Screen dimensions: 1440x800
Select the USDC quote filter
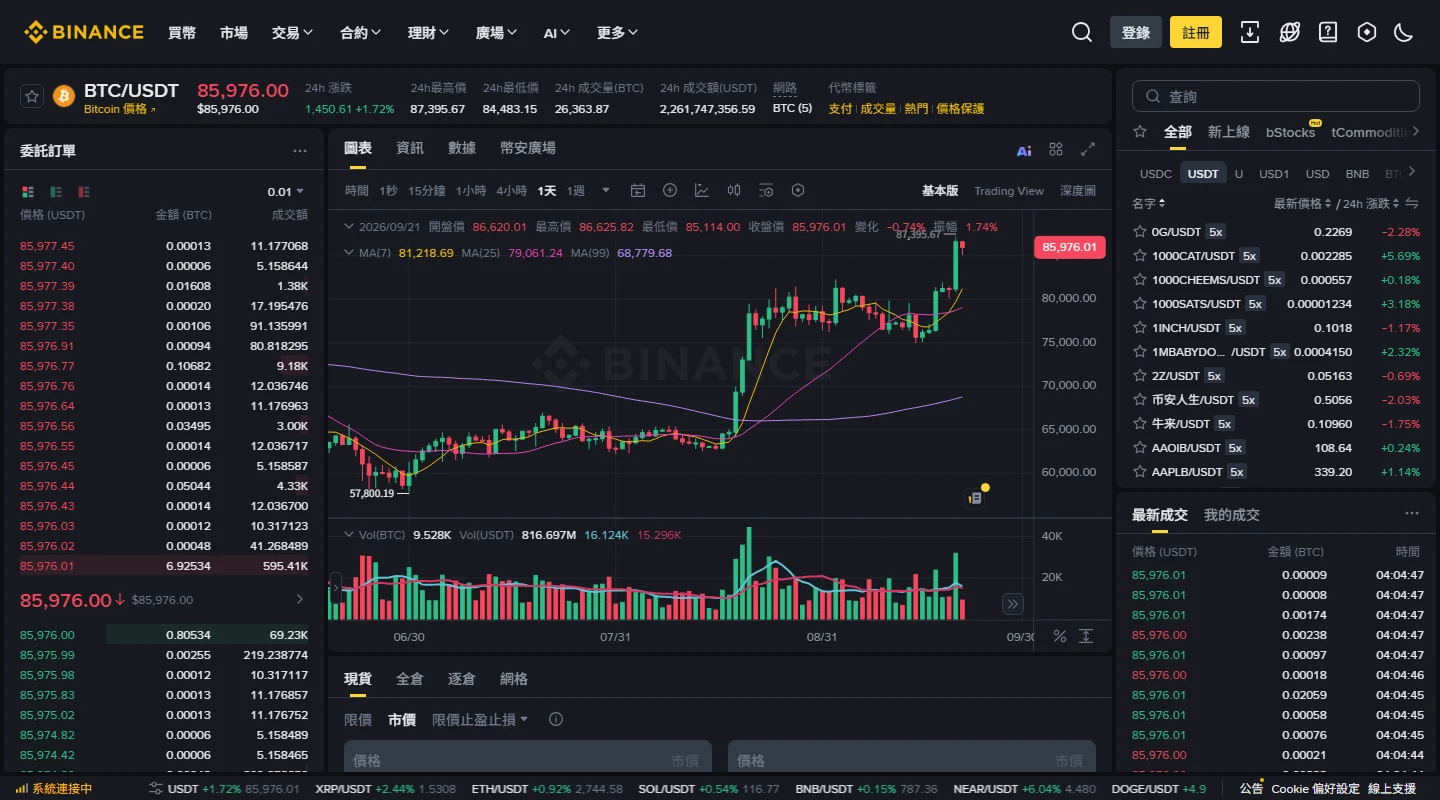coord(1156,173)
